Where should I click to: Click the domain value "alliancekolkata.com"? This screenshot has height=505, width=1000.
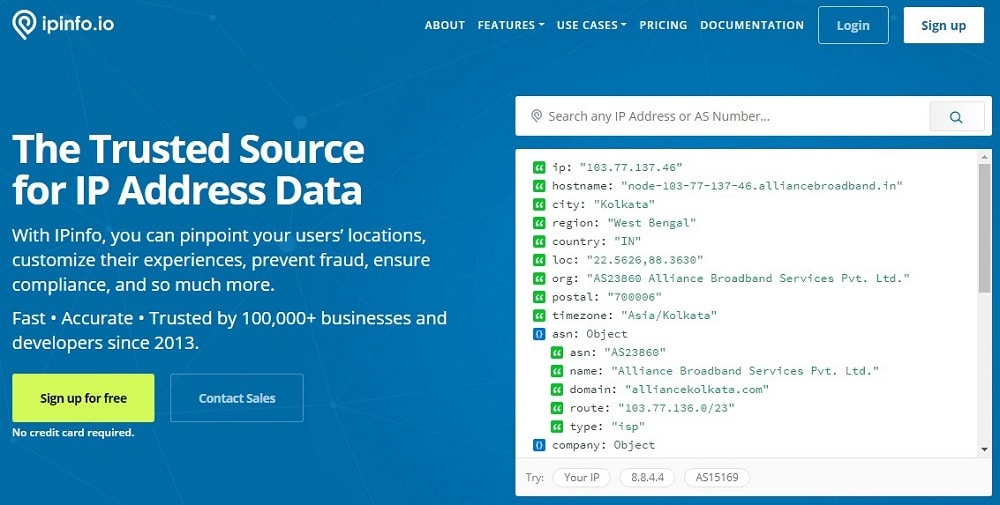[x=697, y=390]
